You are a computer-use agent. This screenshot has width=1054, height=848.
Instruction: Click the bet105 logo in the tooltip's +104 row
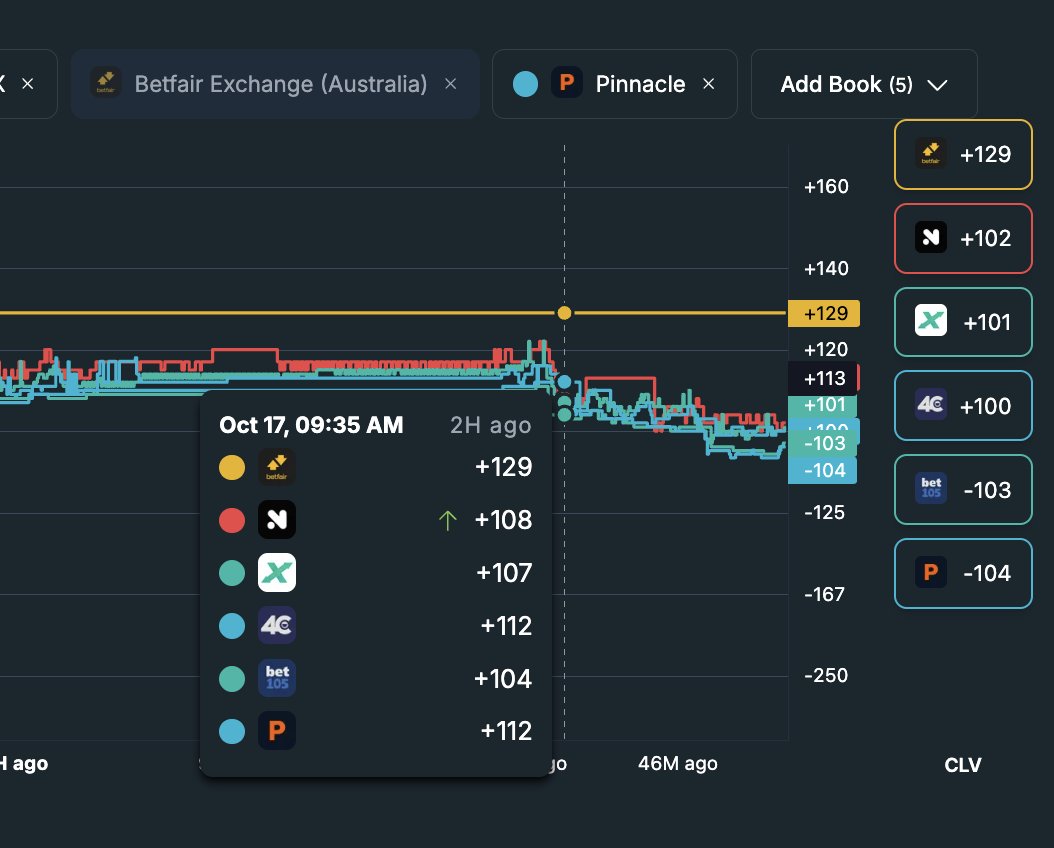(x=277, y=678)
